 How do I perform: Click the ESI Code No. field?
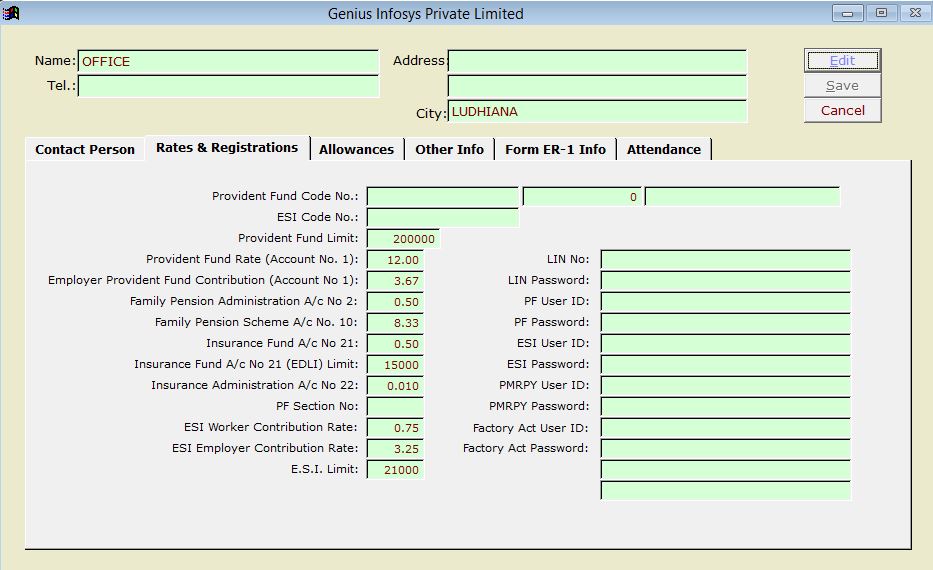click(443, 217)
